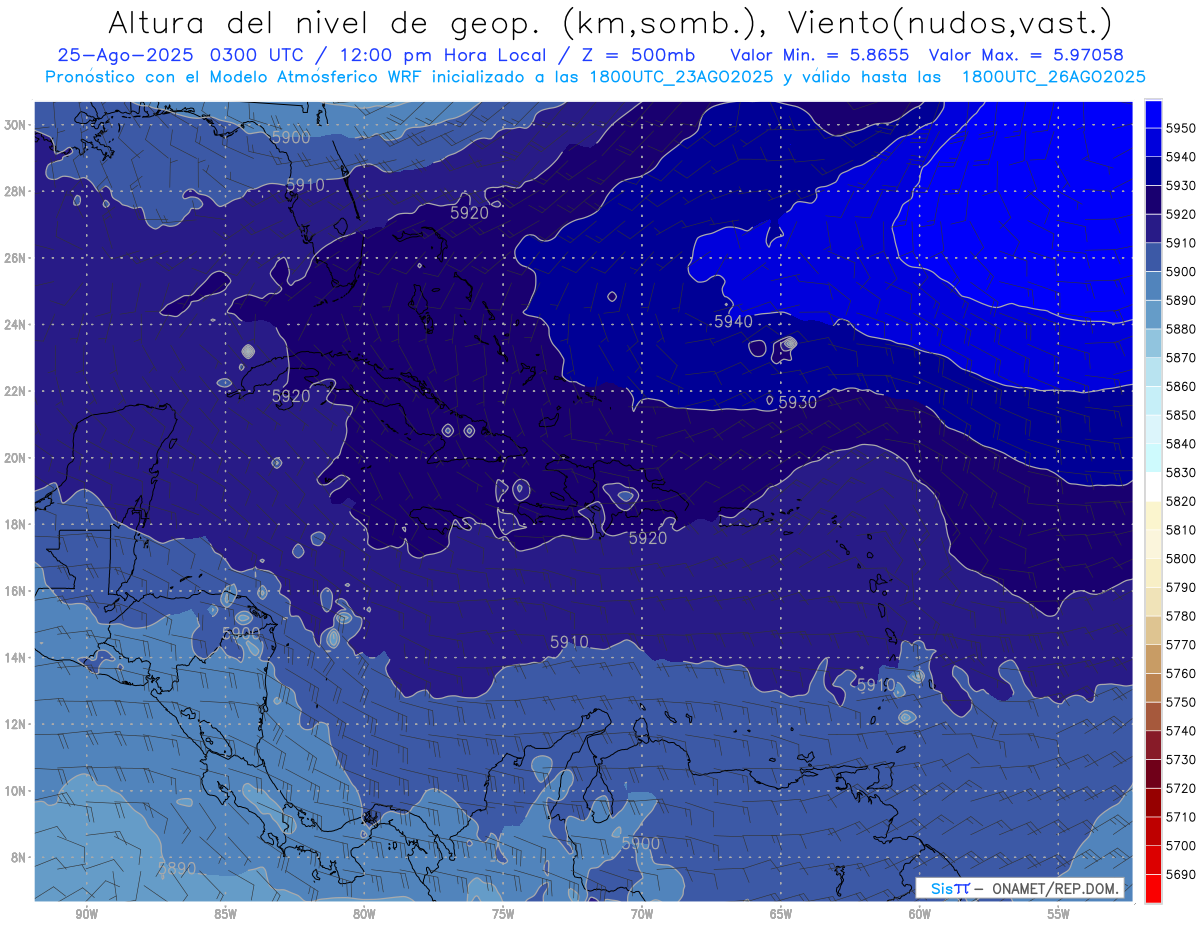Click the 90W longitude label
Screen dimensions: 1200x927
click(x=87, y=914)
